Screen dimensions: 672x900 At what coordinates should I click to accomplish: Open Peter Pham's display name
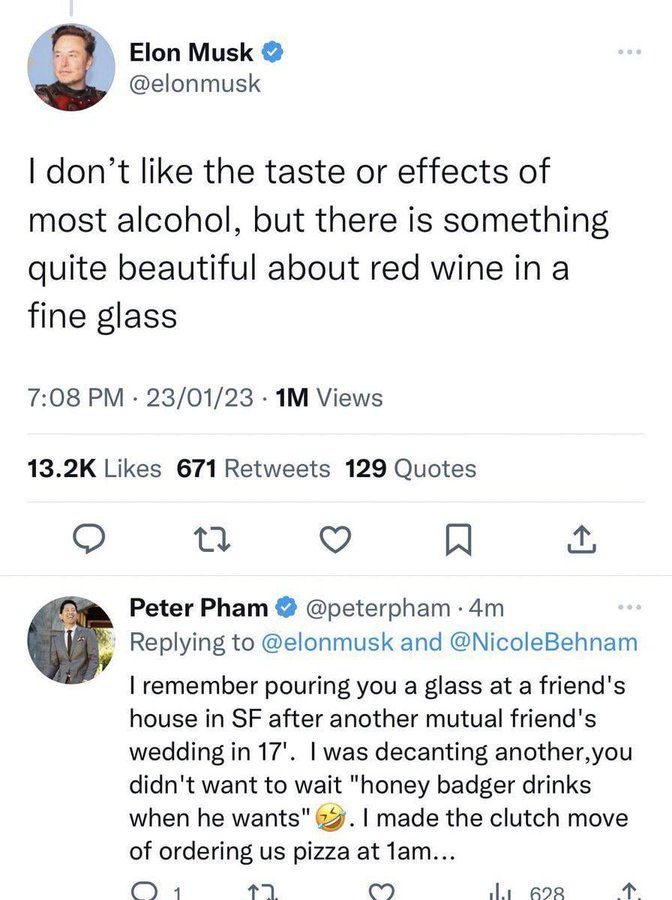point(199,607)
